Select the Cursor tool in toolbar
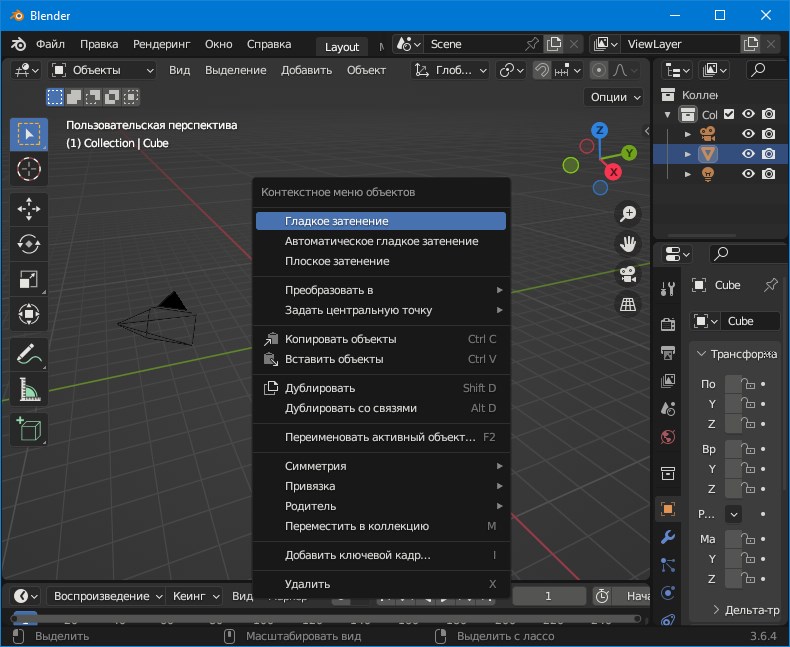 pos(29,169)
